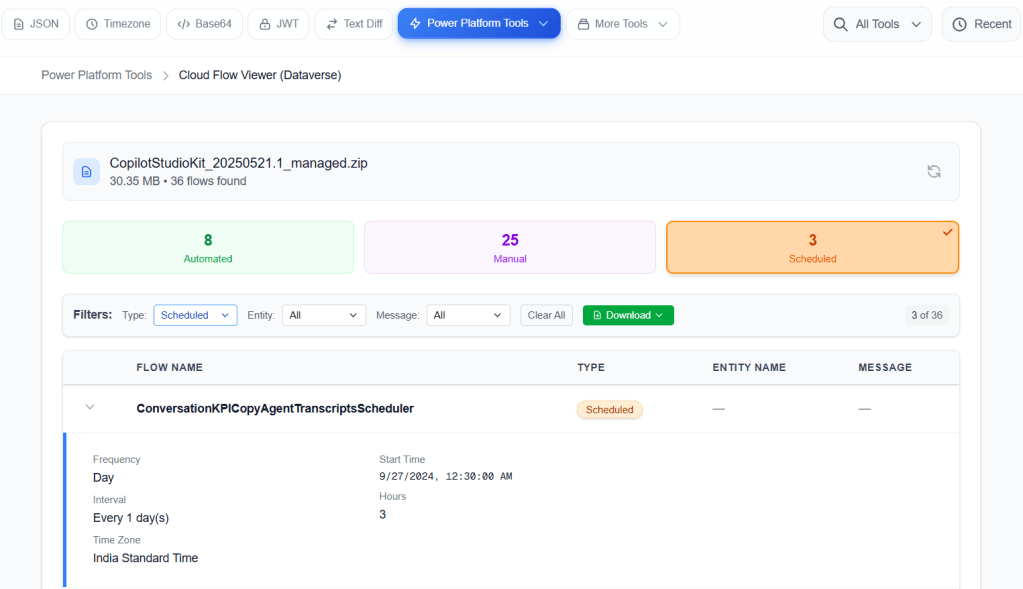The width and height of the screenshot is (1023, 589).
Task: Expand the More Tools menu
Action: (622, 24)
